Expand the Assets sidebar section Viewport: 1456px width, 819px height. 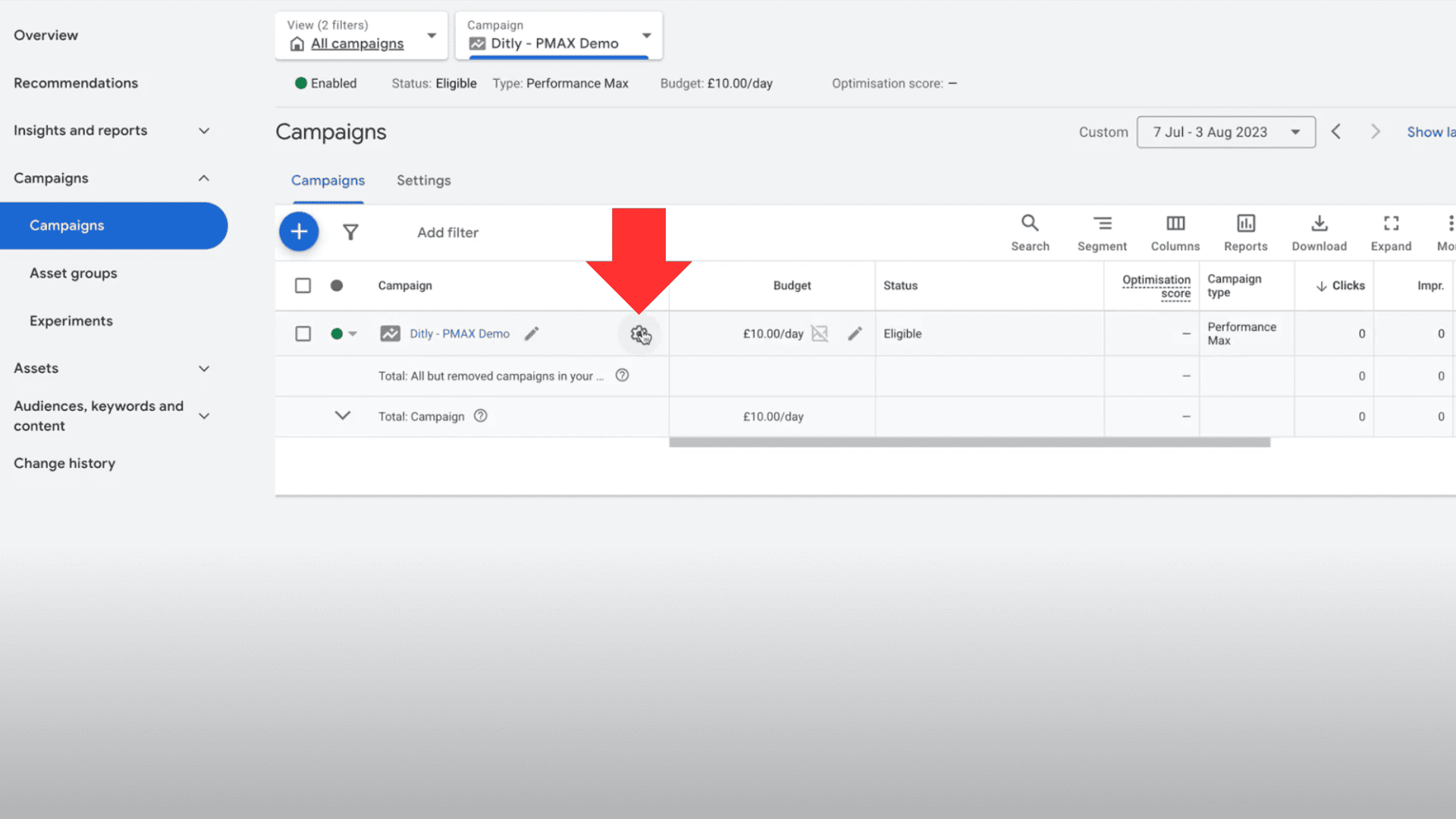coord(204,369)
